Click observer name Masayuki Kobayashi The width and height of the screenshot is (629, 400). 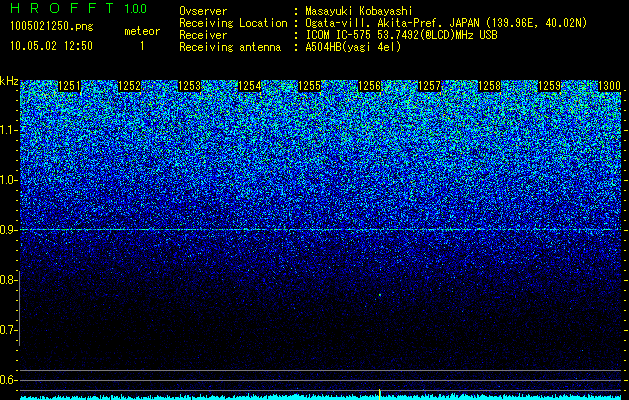359,11
